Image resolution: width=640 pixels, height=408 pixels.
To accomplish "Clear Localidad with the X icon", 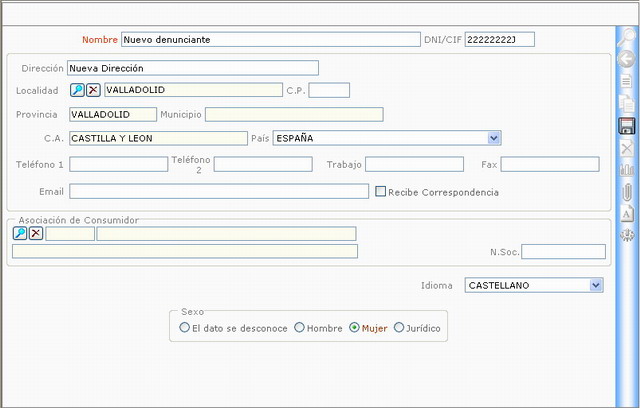I will tap(93, 90).
